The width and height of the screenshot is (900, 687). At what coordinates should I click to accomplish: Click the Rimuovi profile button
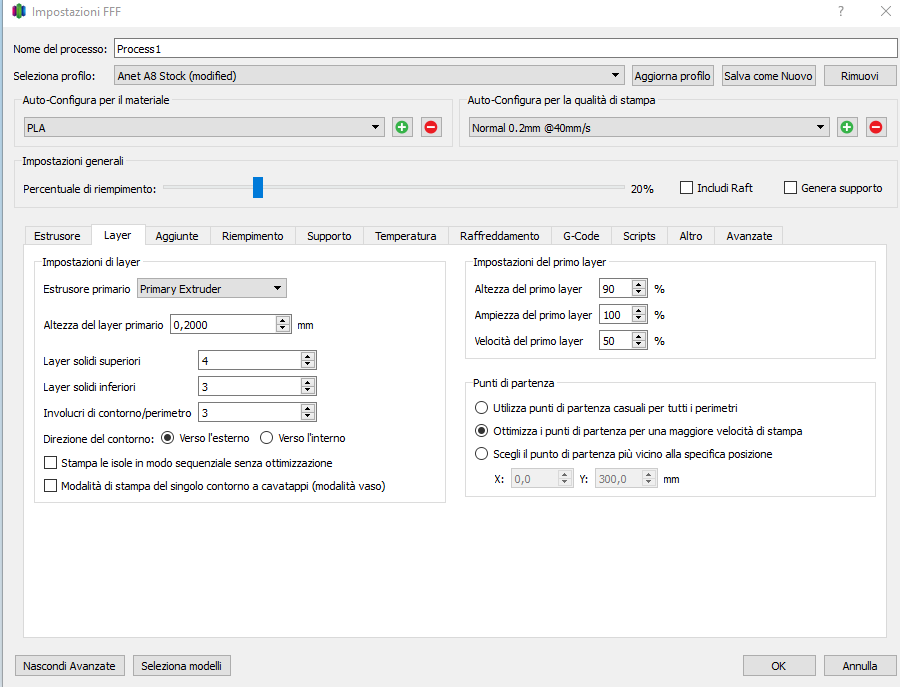(859, 76)
